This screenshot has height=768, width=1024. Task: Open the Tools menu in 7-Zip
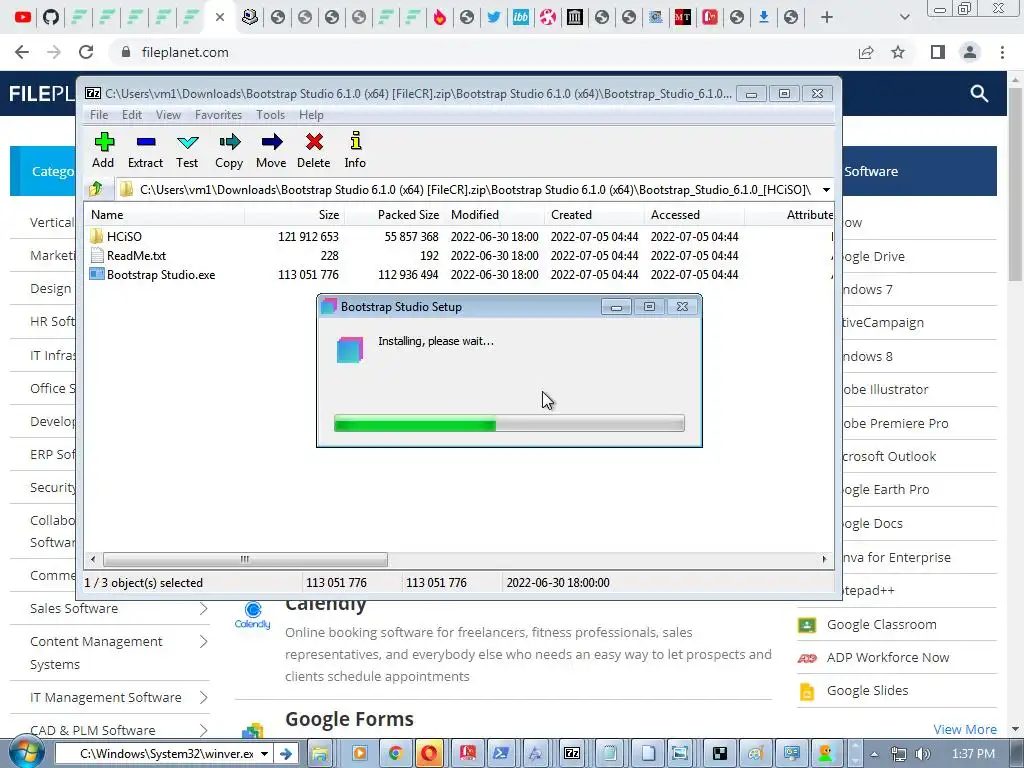270,115
